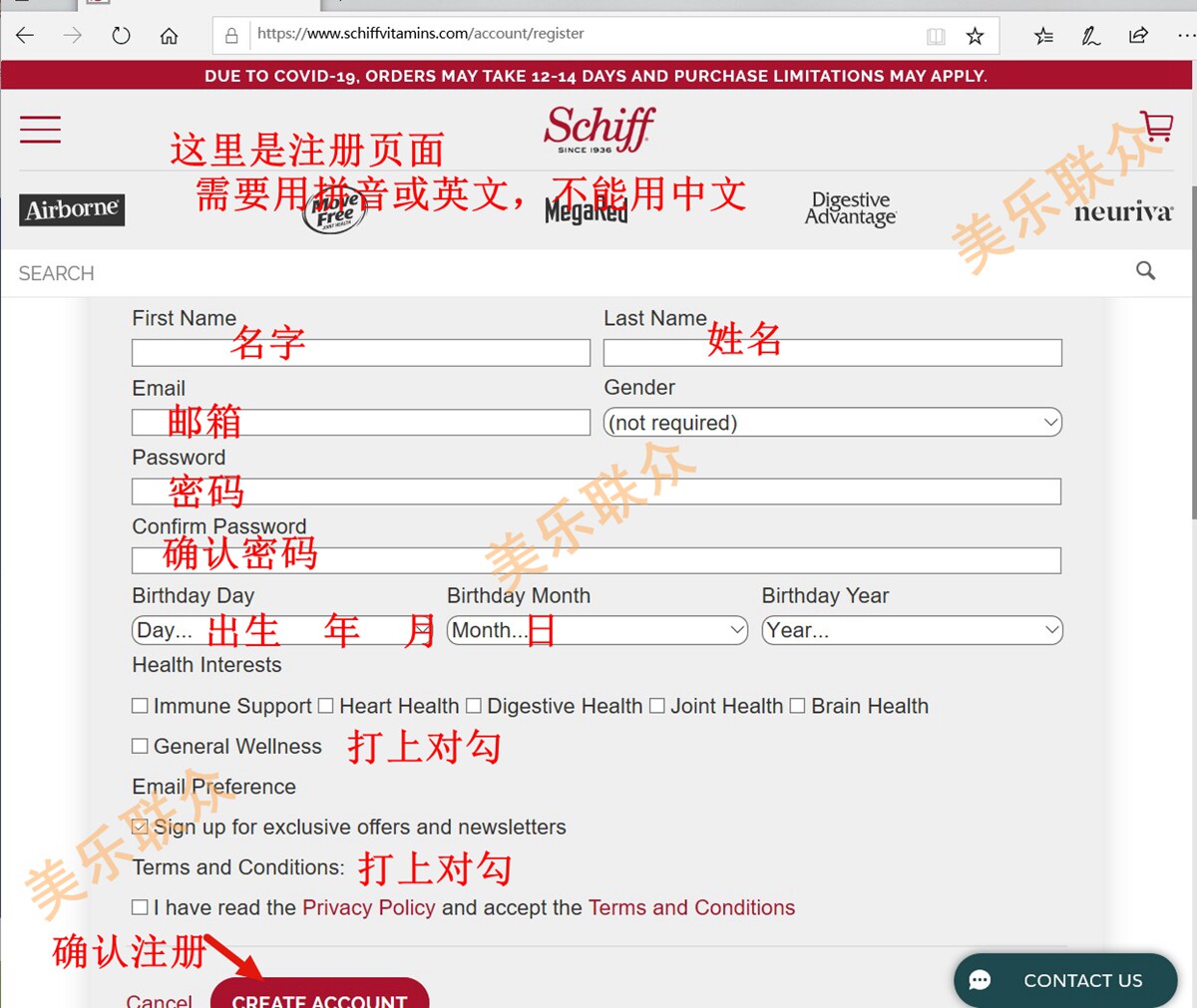Select the Digestive Advantage brand logo

click(851, 208)
